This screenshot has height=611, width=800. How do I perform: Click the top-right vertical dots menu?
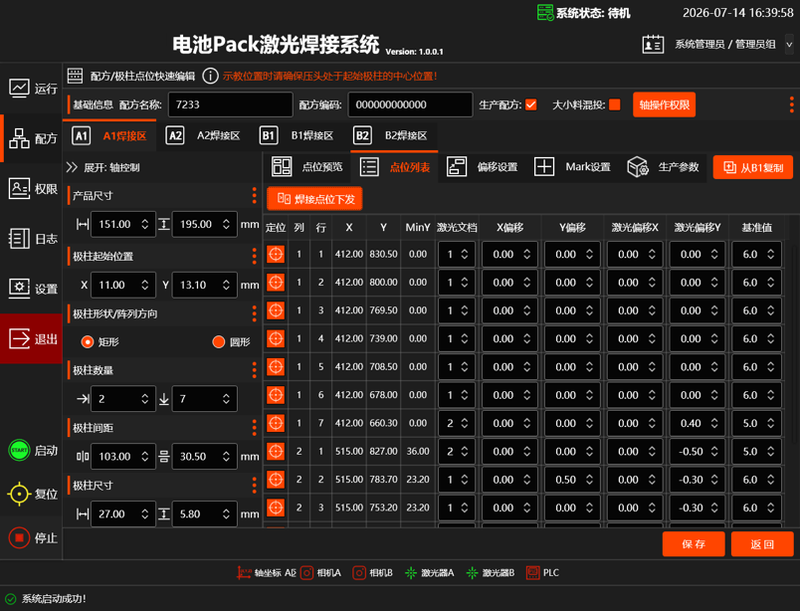(791, 105)
